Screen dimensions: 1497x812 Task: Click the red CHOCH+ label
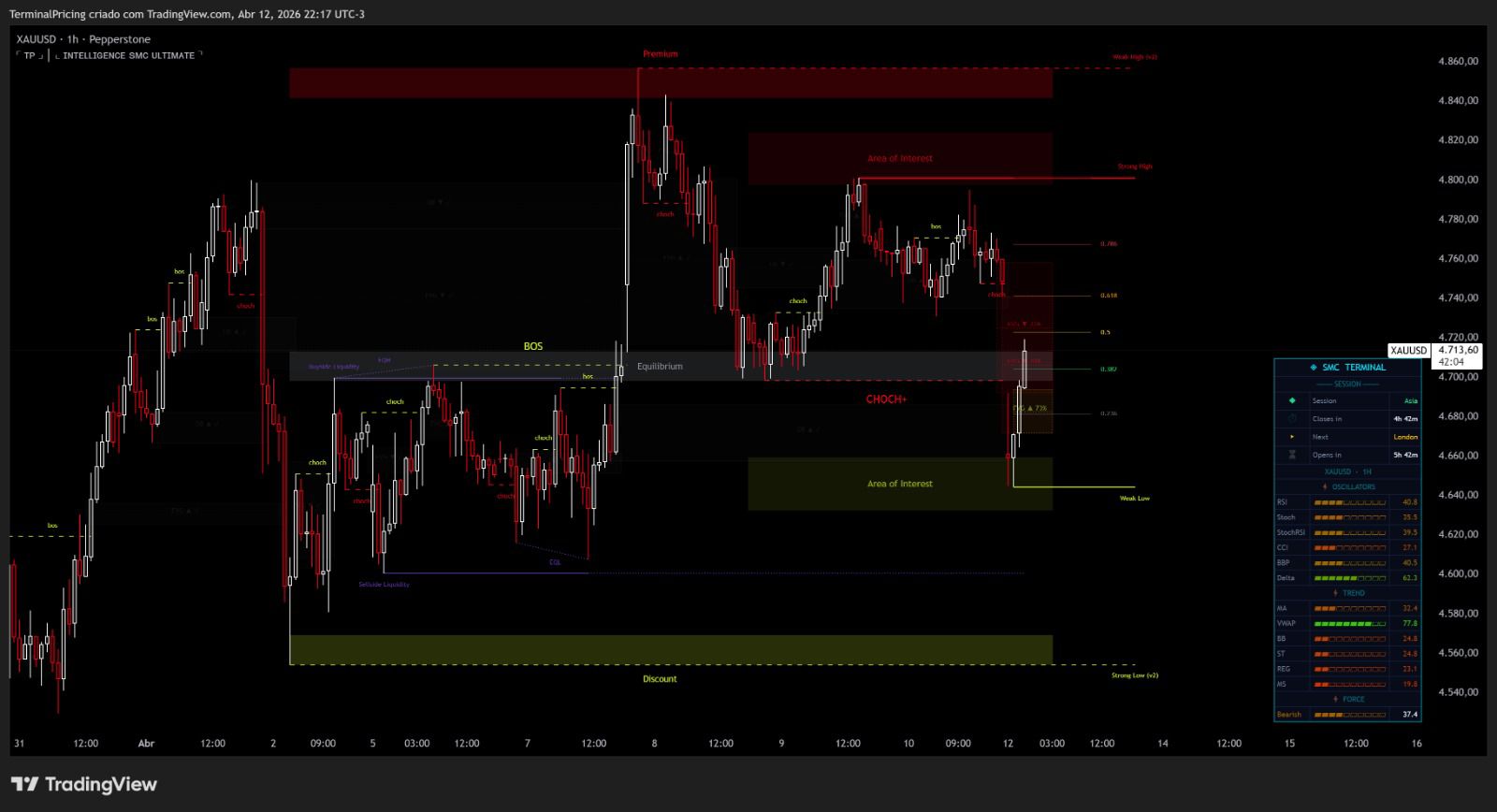coord(885,399)
